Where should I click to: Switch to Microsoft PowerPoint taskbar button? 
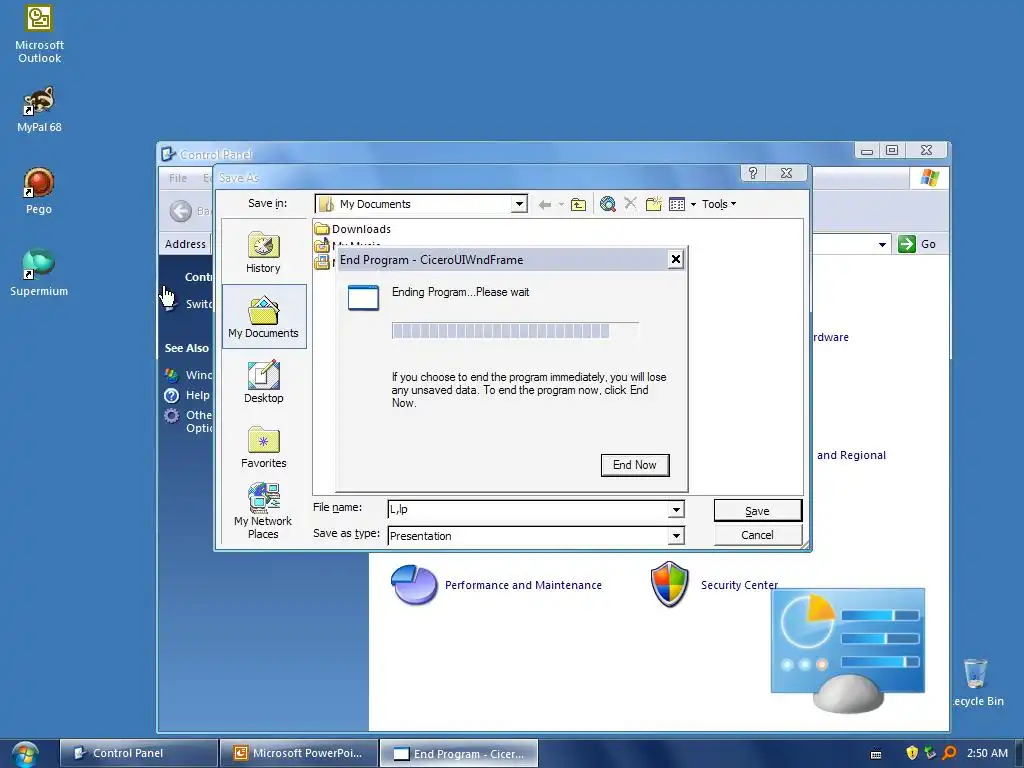pyautogui.click(x=299, y=753)
